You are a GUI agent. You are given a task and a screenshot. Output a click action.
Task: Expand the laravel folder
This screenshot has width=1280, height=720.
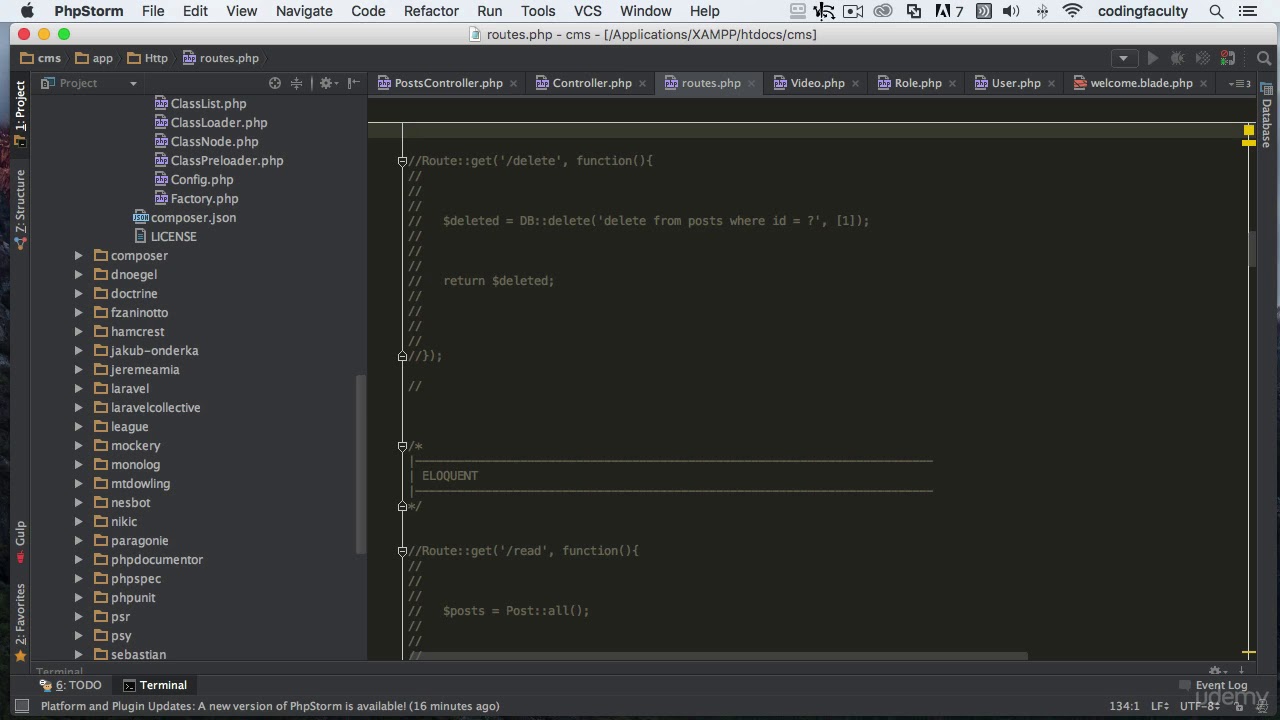(x=79, y=388)
